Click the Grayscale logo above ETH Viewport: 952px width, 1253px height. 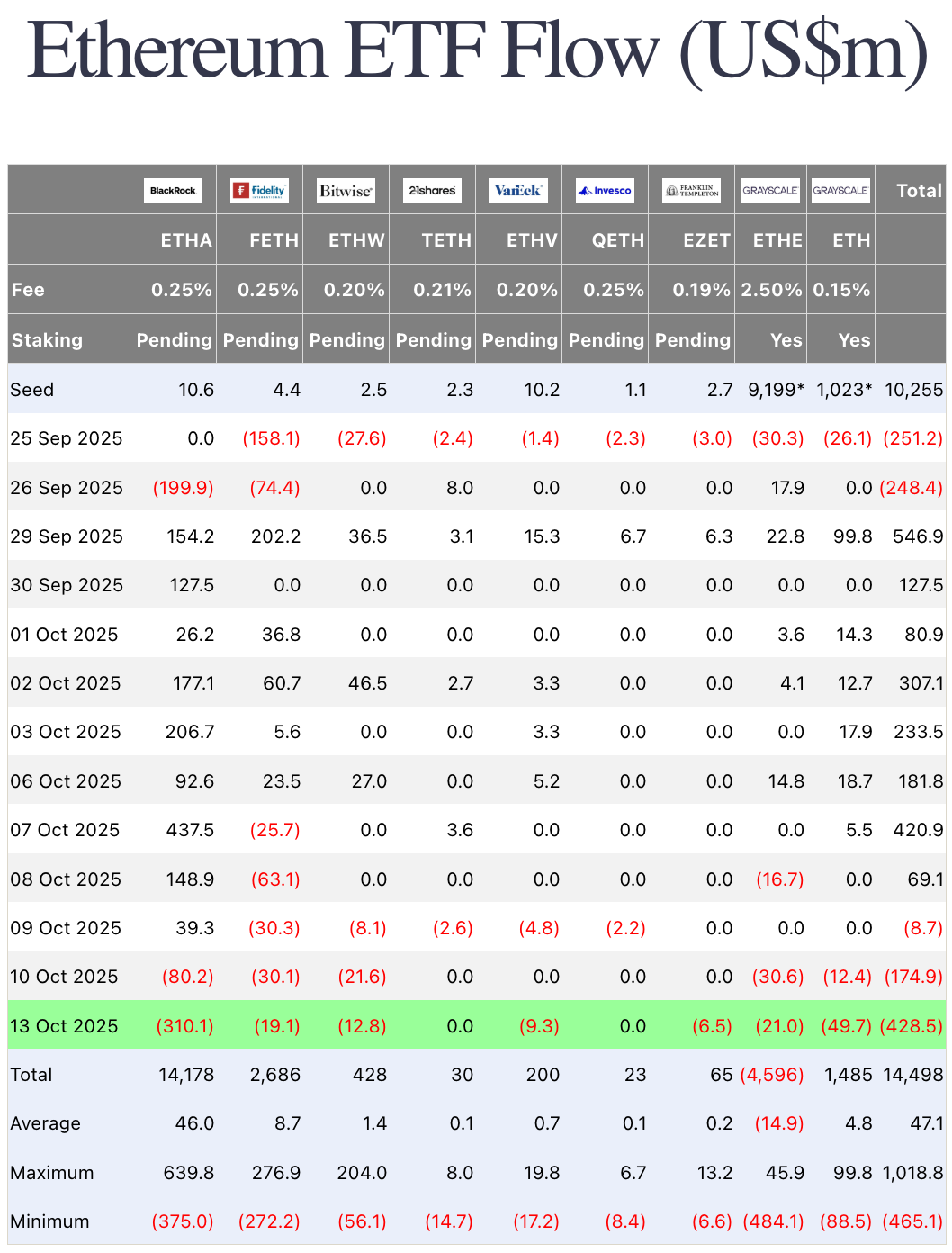pos(840,191)
